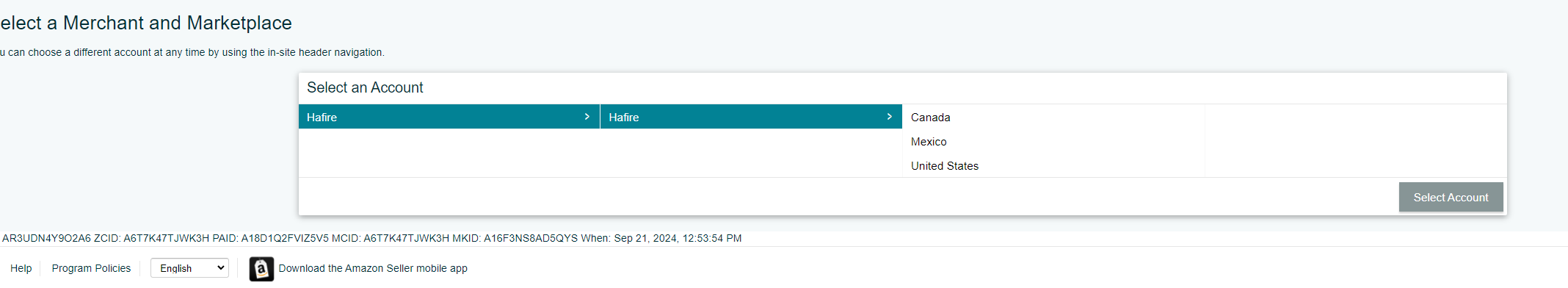
Task: Expand the chevron on first Hafire row
Action: pos(587,117)
